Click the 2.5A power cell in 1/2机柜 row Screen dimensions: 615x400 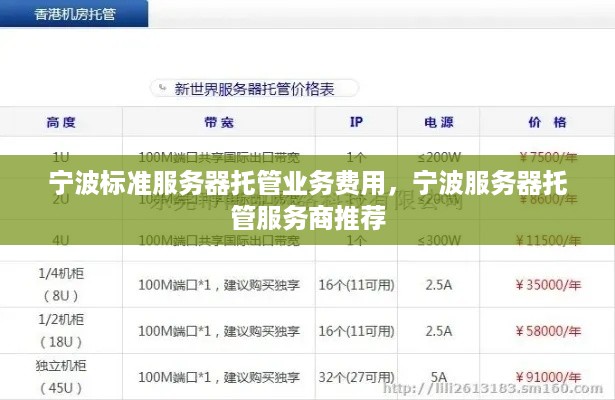pos(439,331)
